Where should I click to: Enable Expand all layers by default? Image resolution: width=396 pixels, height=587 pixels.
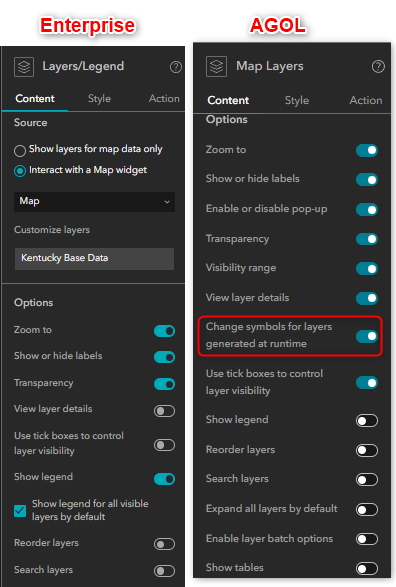(367, 510)
